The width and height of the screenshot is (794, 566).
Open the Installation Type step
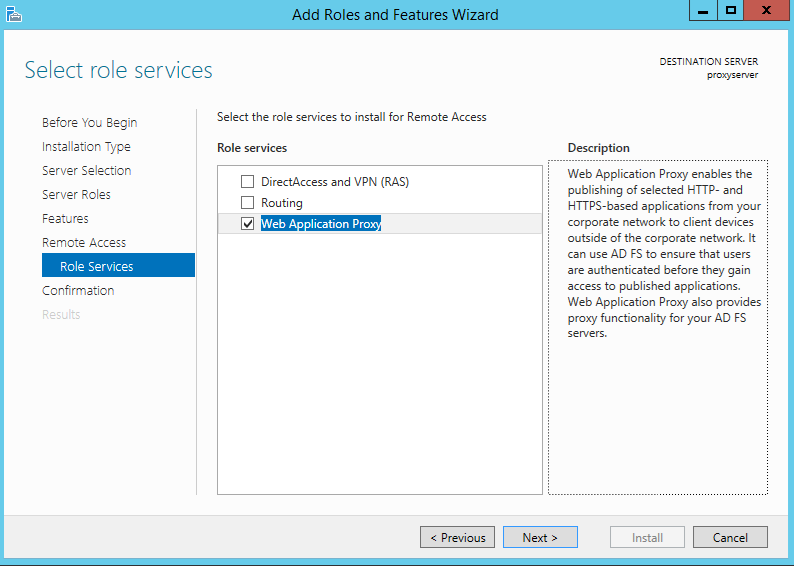(x=86, y=147)
